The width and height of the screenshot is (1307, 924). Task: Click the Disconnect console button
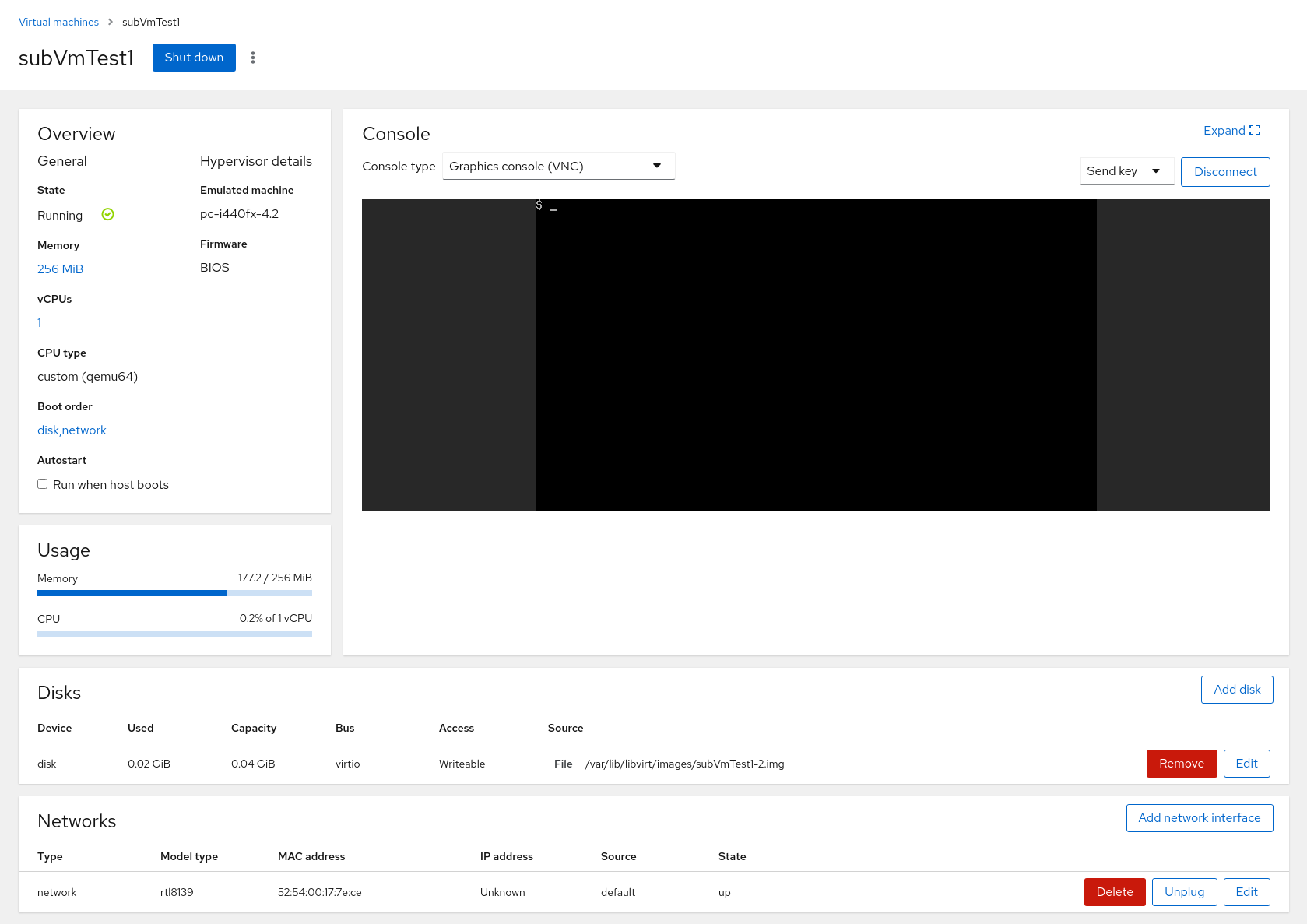(x=1224, y=172)
